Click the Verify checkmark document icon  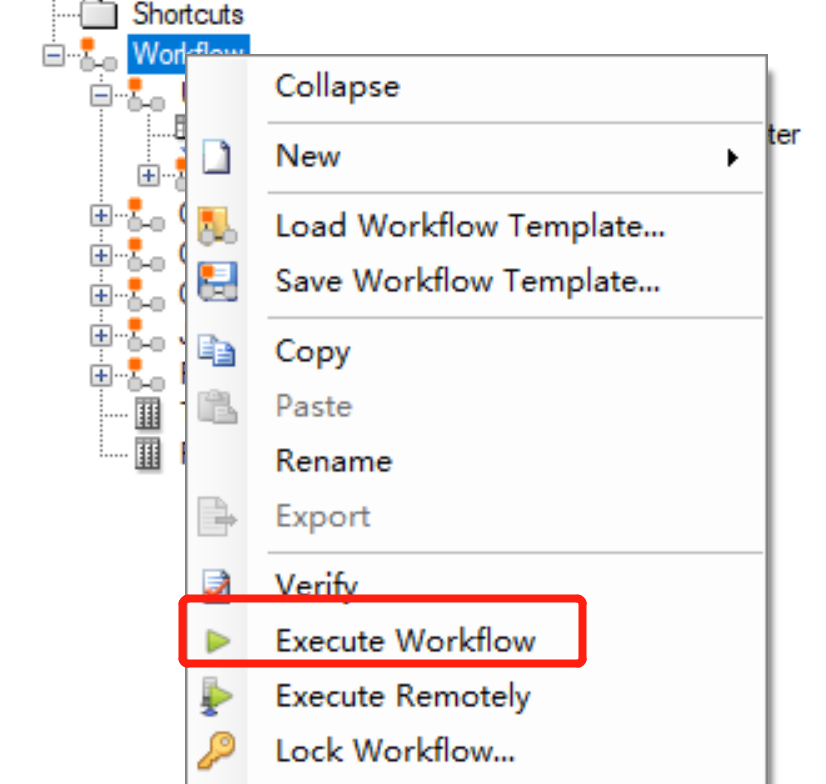coord(217,585)
